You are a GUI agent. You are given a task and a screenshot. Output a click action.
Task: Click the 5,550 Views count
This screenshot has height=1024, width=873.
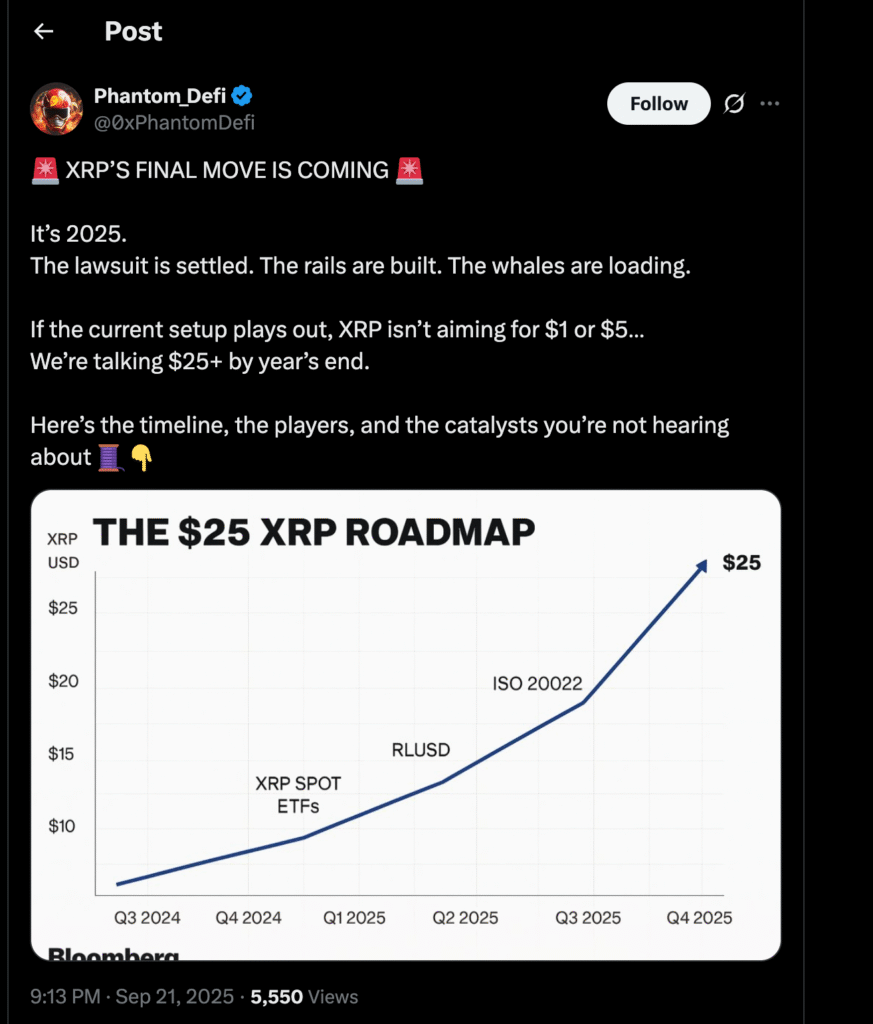click(x=304, y=997)
